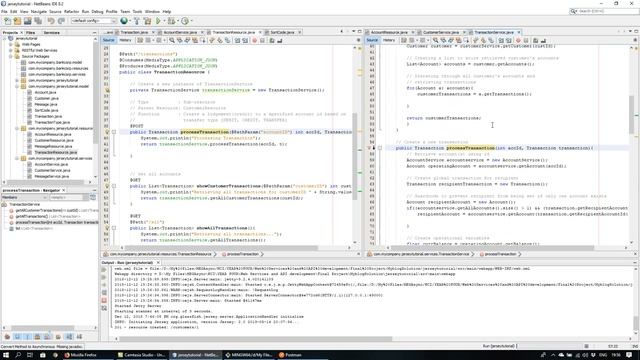Click the Debug Project toolbar icon
The image size is (640, 360).
pos(171,21)
